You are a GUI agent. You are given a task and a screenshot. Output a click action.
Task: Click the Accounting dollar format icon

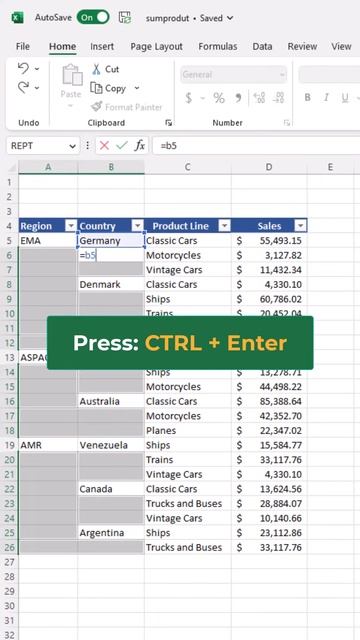(x=188, y=98)
